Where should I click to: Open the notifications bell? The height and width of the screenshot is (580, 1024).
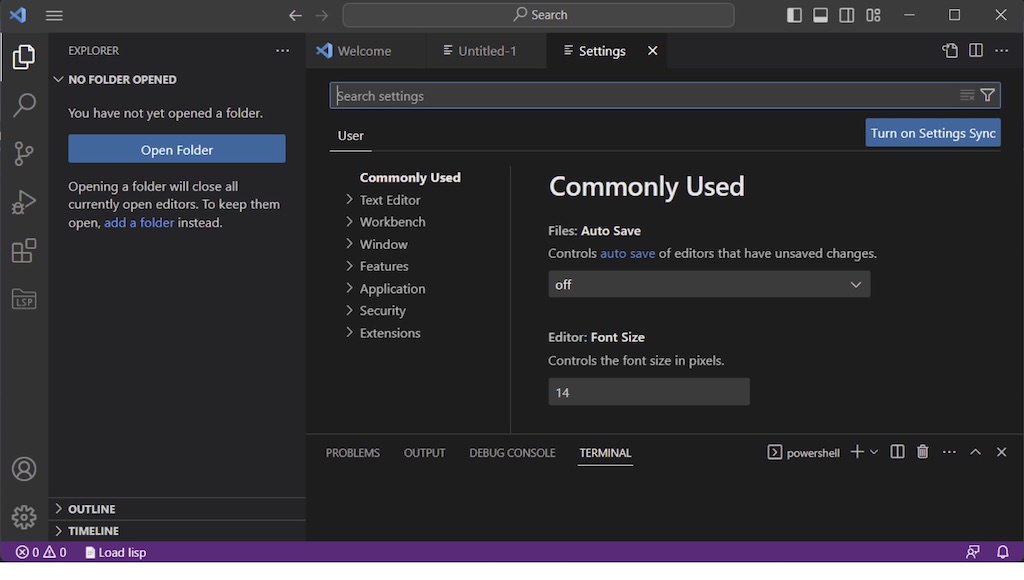pos(1002,553)
